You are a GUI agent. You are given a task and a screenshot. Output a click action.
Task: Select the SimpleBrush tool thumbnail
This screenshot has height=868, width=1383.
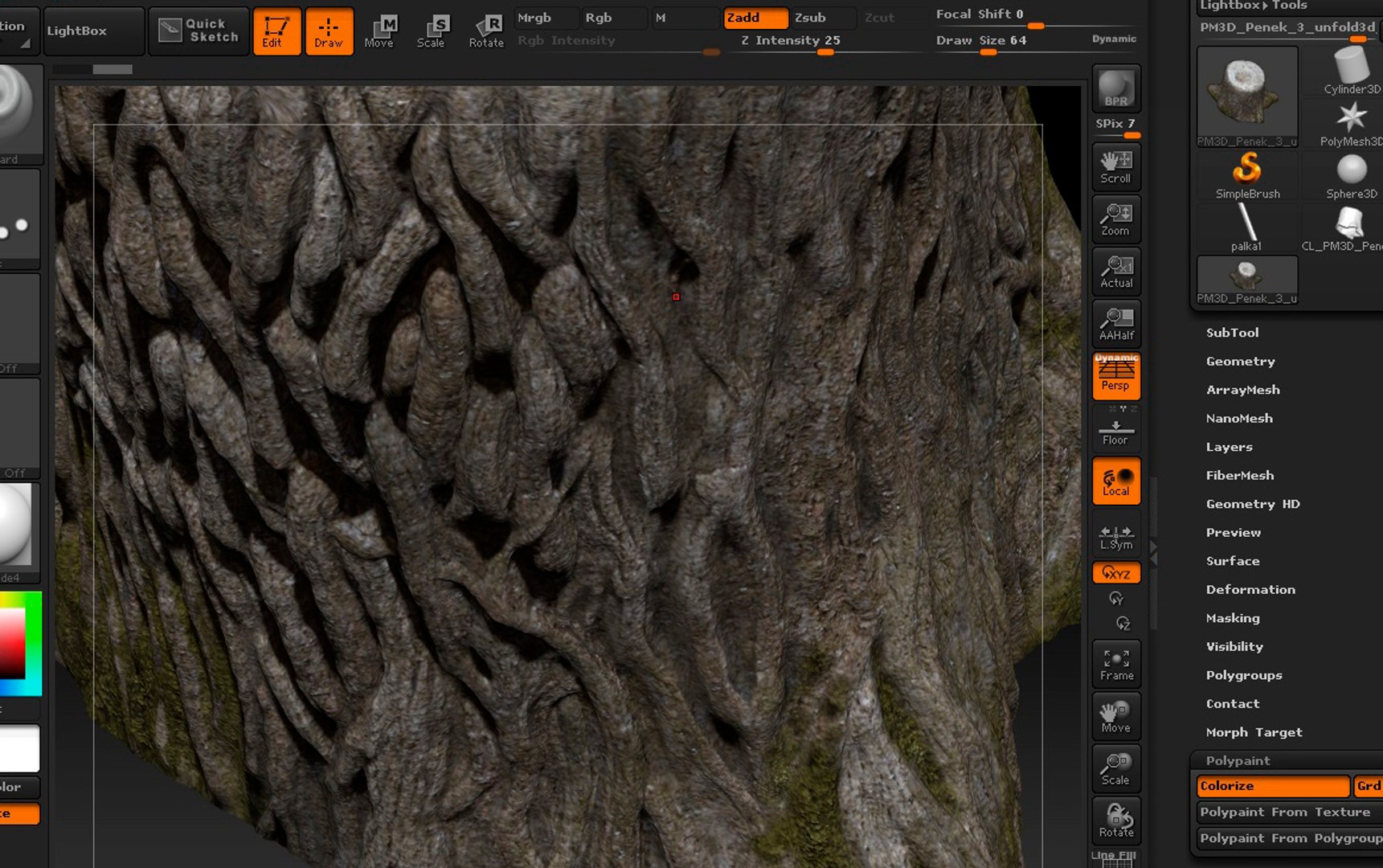click(x=1247, y=174)
